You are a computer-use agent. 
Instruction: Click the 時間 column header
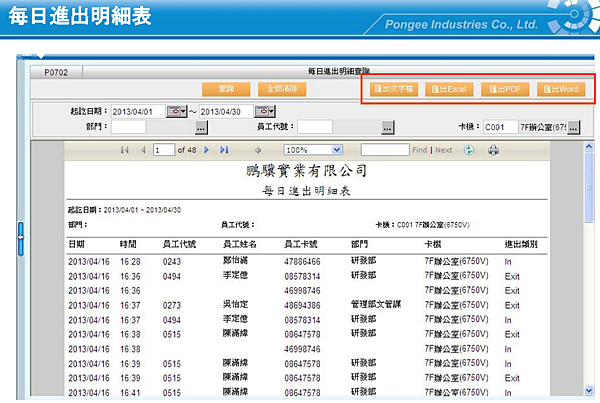(x=128, y=244)
